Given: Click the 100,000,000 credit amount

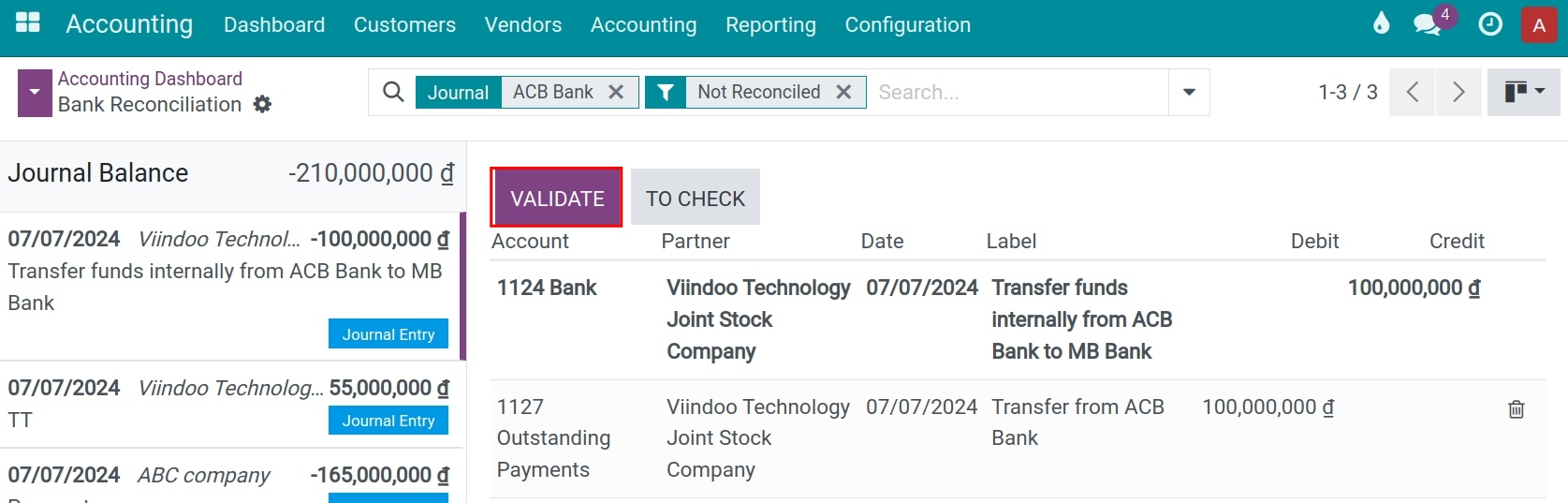Looking at the screenshot, I should coord(1414,288).
